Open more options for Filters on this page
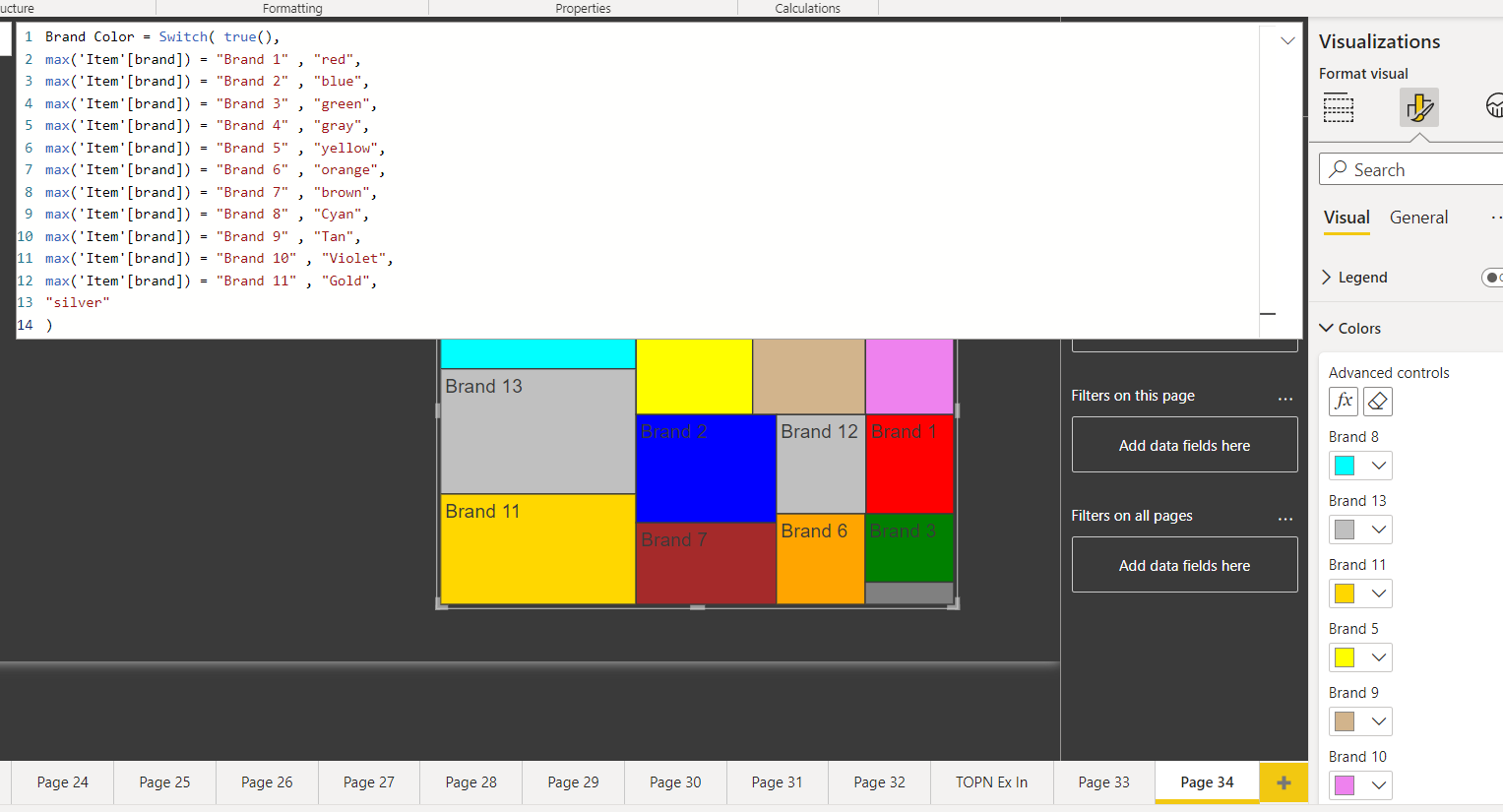 click(1285, 399)
